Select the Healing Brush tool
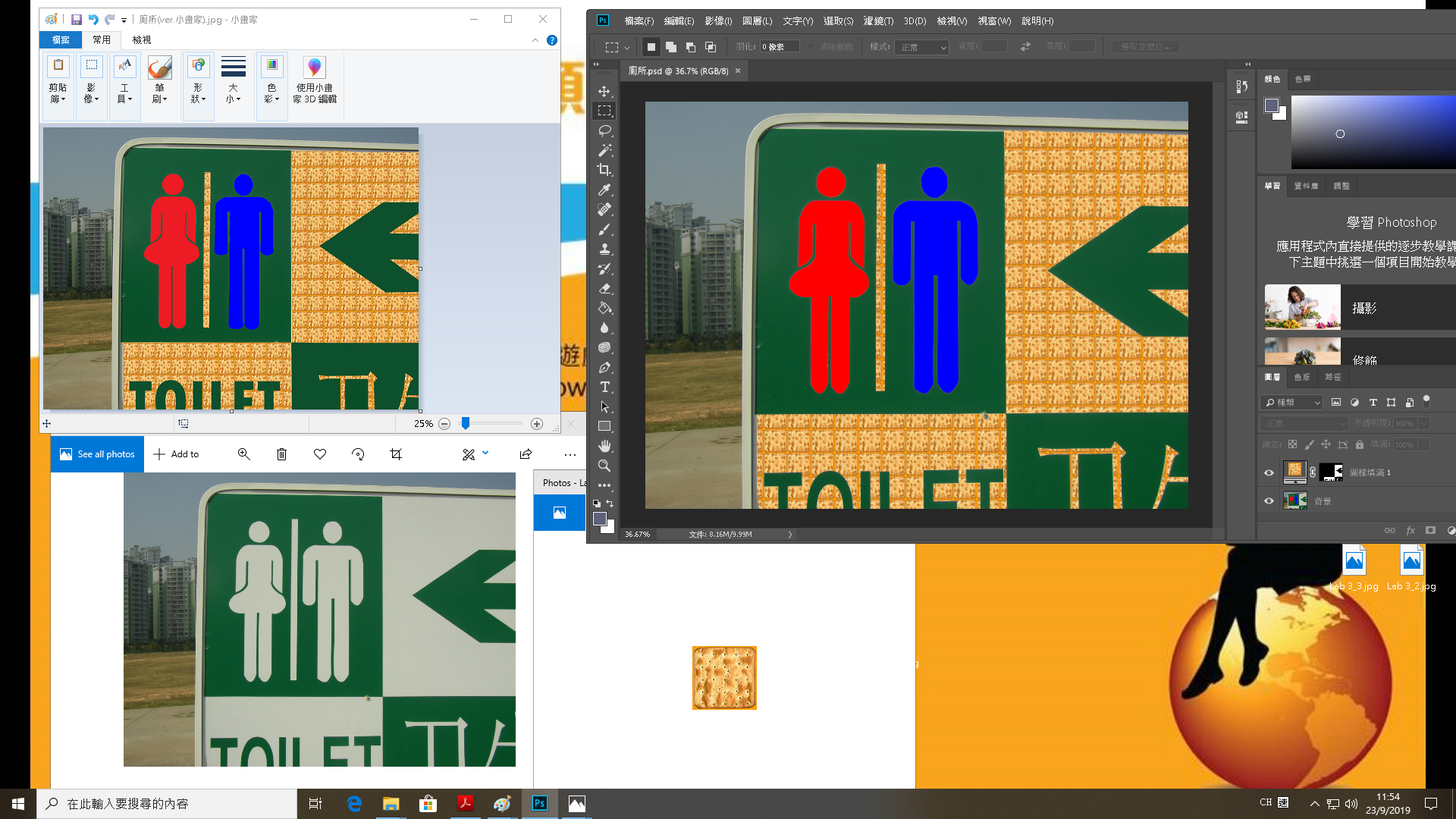 (x=605, y=210)
